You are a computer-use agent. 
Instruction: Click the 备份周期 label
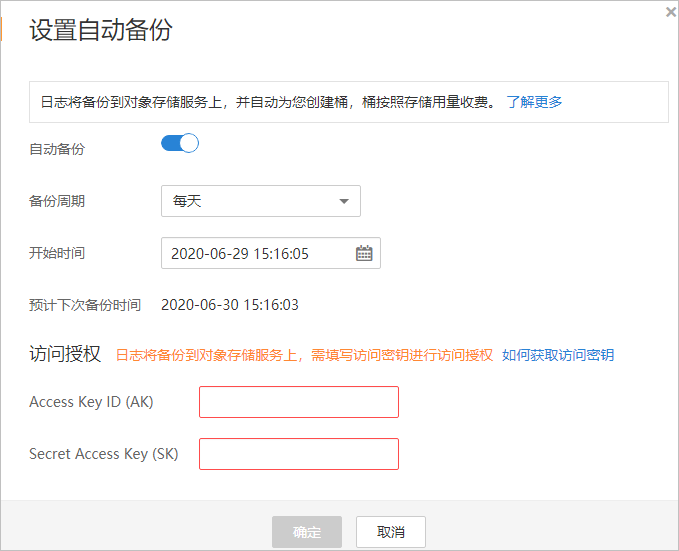point(57,201)
